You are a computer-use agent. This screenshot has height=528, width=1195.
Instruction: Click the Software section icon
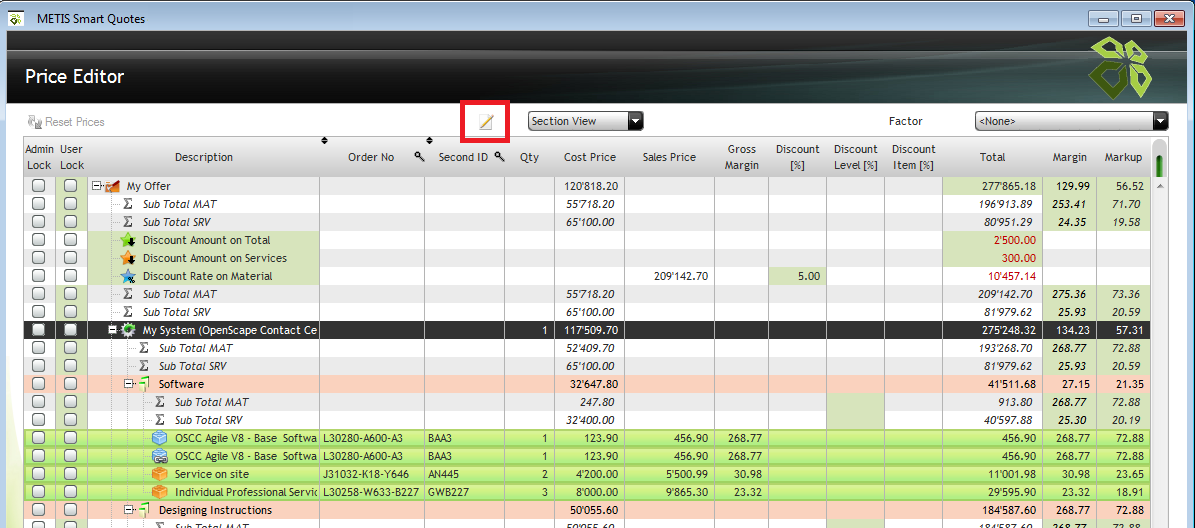point(145,384)
